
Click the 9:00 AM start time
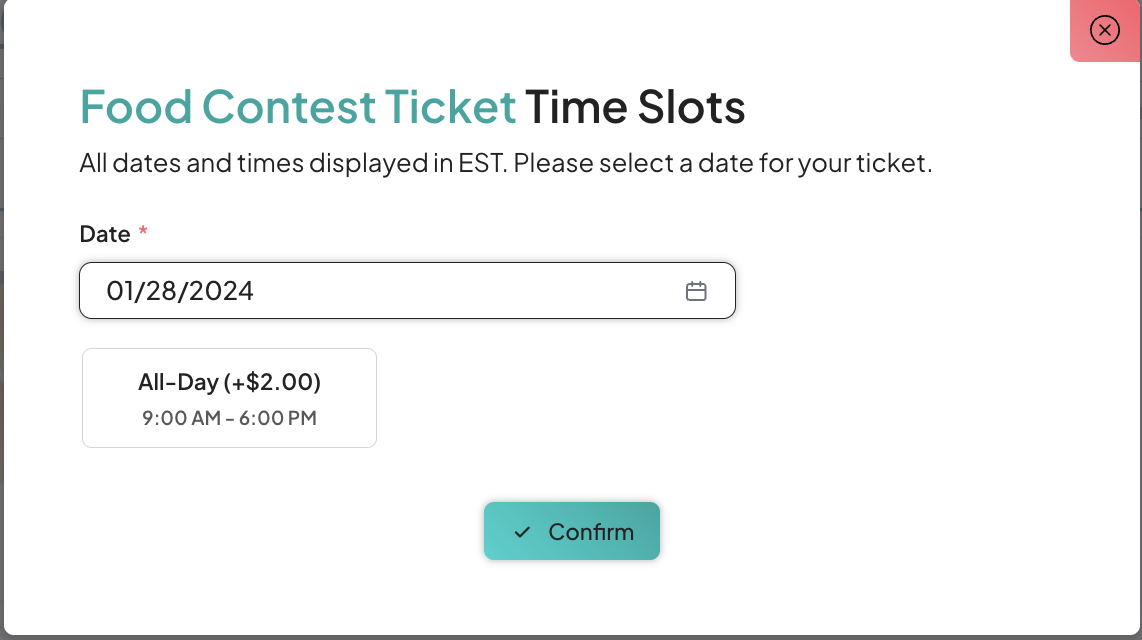click(181, 418)
